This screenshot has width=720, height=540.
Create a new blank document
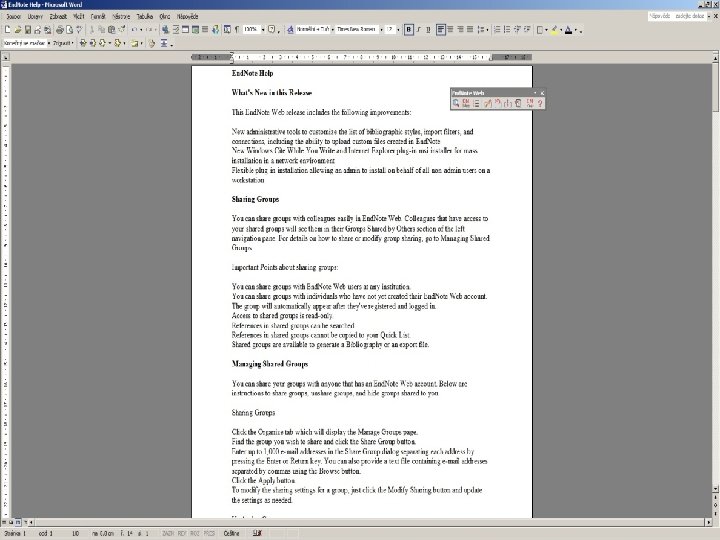pyautogui.click(x=7, y=30)
